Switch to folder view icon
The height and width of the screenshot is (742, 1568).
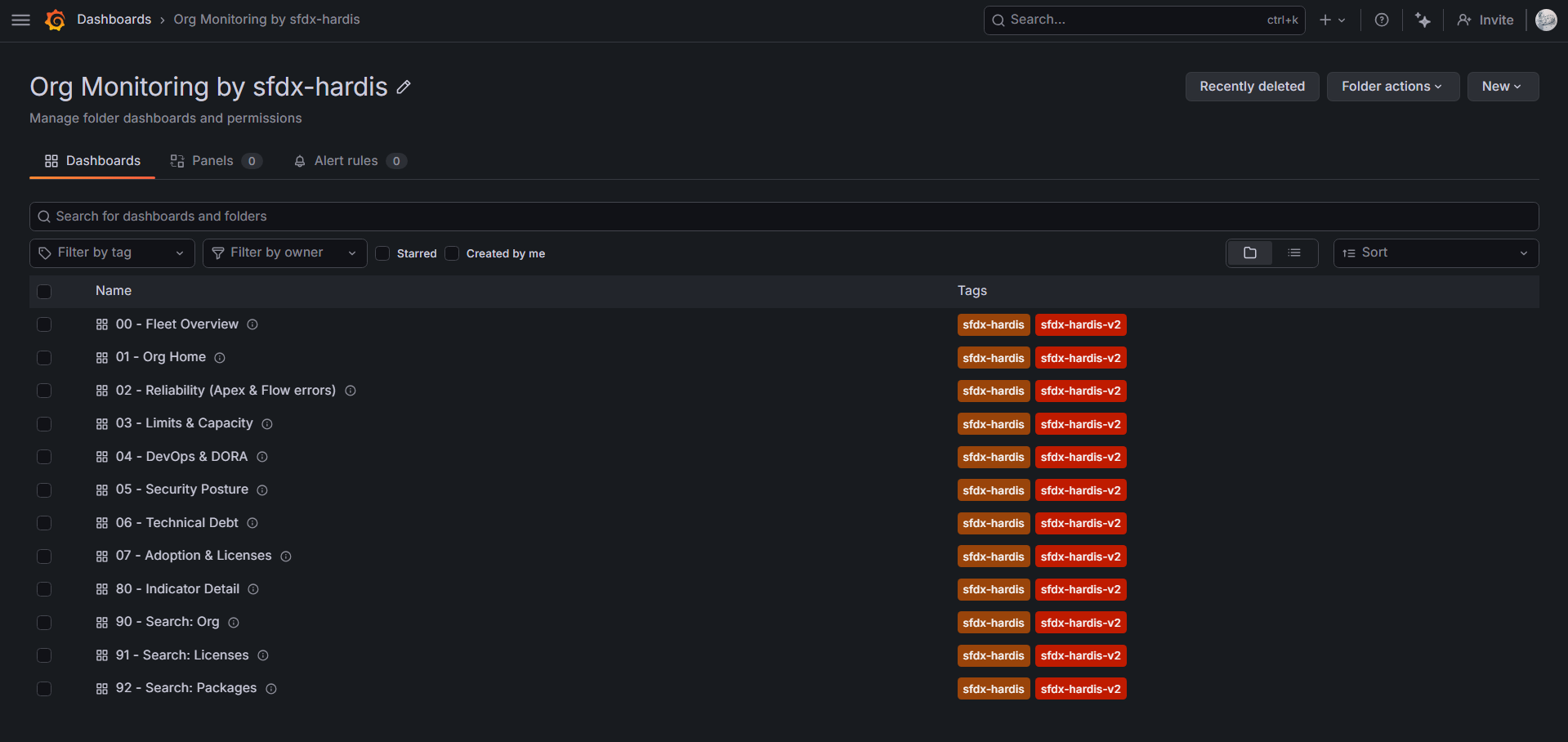pos(1250,253)
